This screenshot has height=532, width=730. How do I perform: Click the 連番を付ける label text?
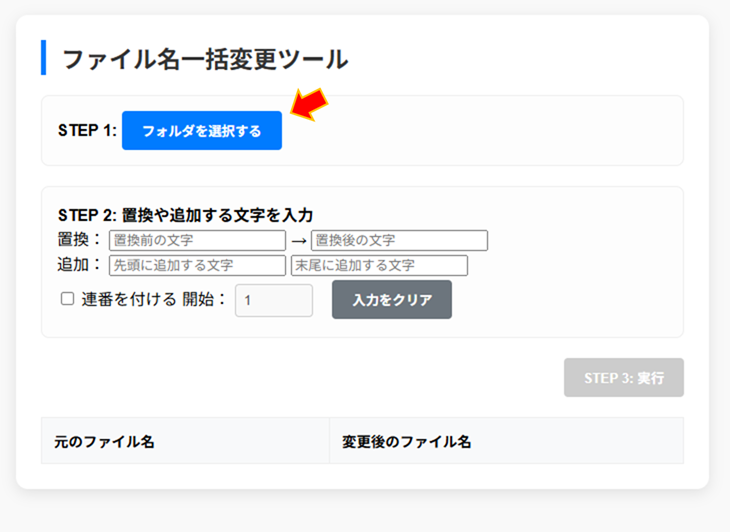pyautogui.click(x=128, y=299)
